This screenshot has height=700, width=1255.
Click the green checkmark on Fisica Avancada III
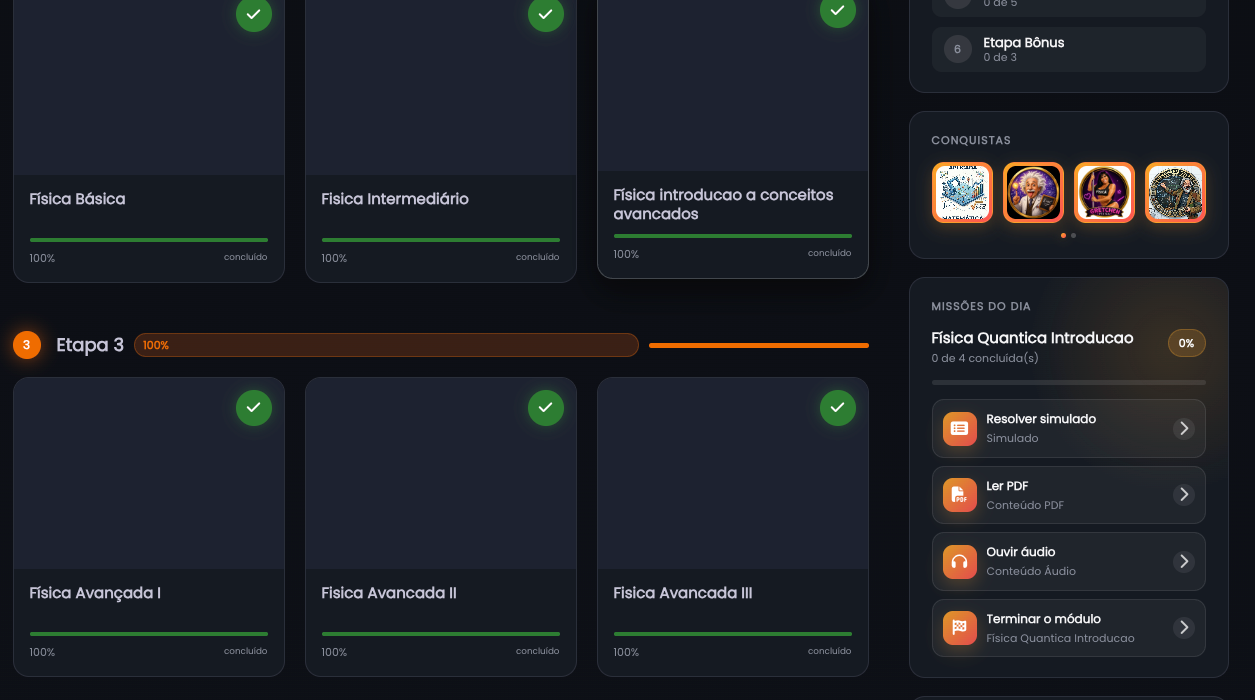[838, 408]
